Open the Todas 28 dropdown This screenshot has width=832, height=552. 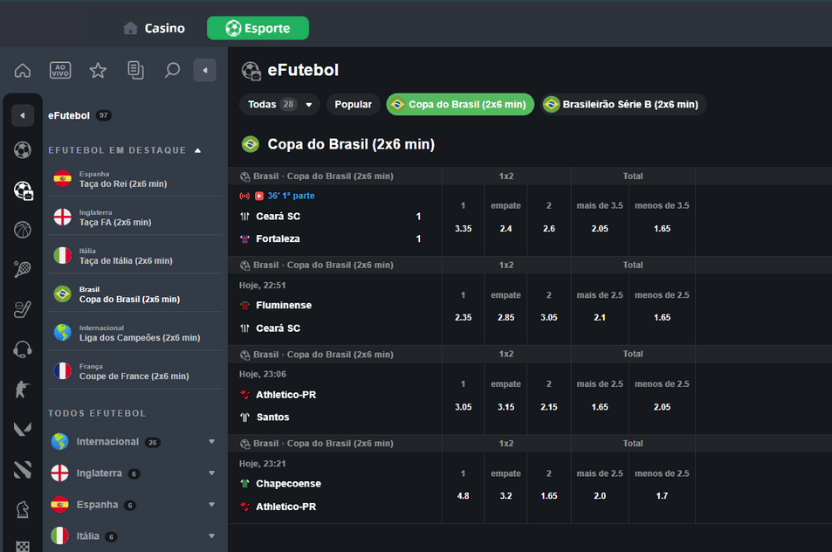280,105
